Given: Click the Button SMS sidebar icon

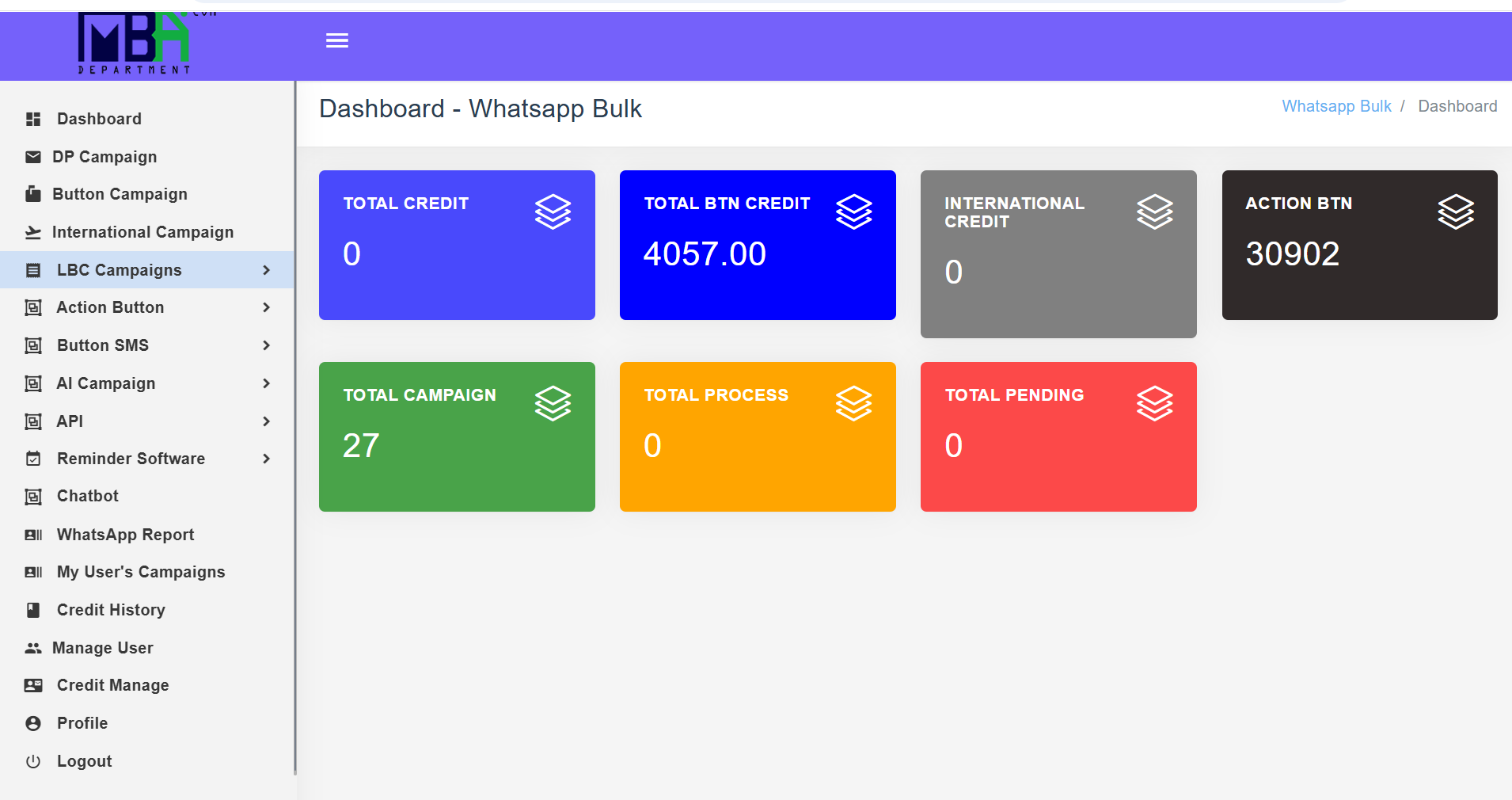Looking at the screenshot, I should [33, 345].
